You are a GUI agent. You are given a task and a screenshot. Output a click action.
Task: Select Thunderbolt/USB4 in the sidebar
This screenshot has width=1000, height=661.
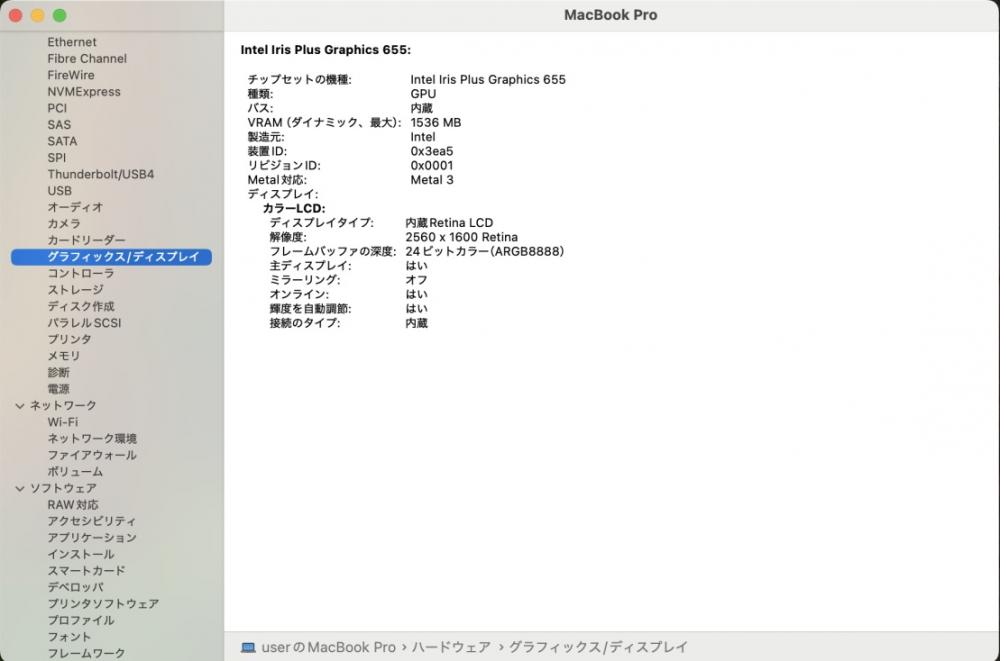(x=101, y=175)
